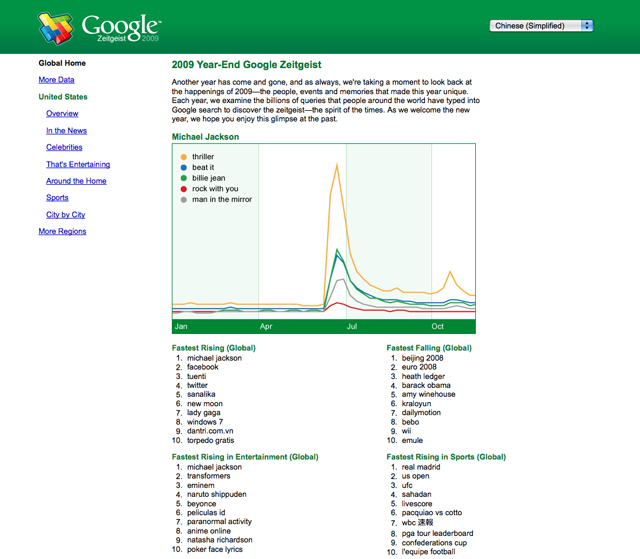Click 'transformers' in Entertainment list
640x559 pixels.
[209, 476]
